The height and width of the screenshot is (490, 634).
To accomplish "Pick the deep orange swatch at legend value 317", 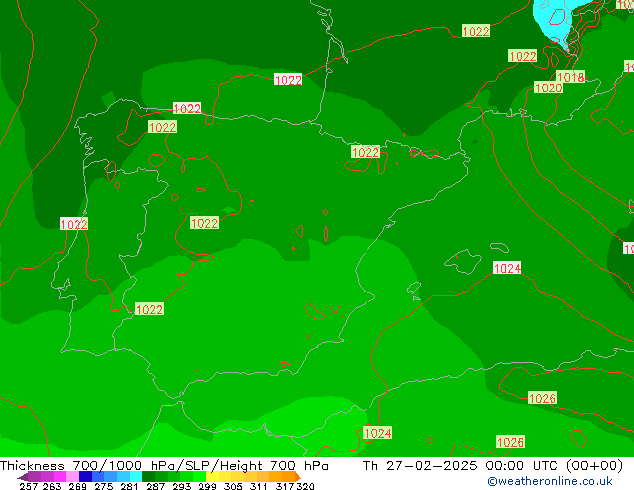I will pyautogui.click(x=288, y=477).
